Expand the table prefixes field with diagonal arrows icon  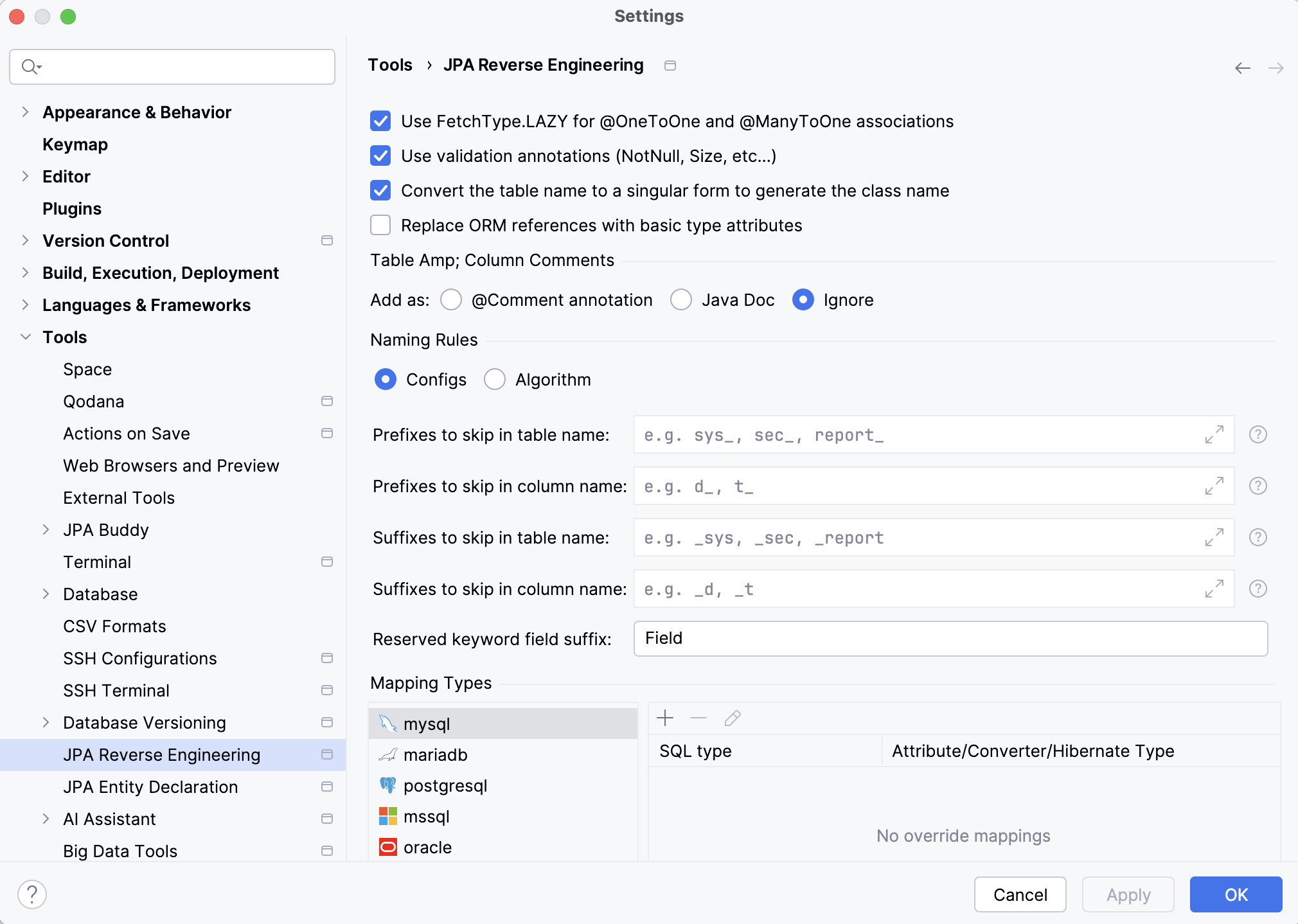(1213, 434)
